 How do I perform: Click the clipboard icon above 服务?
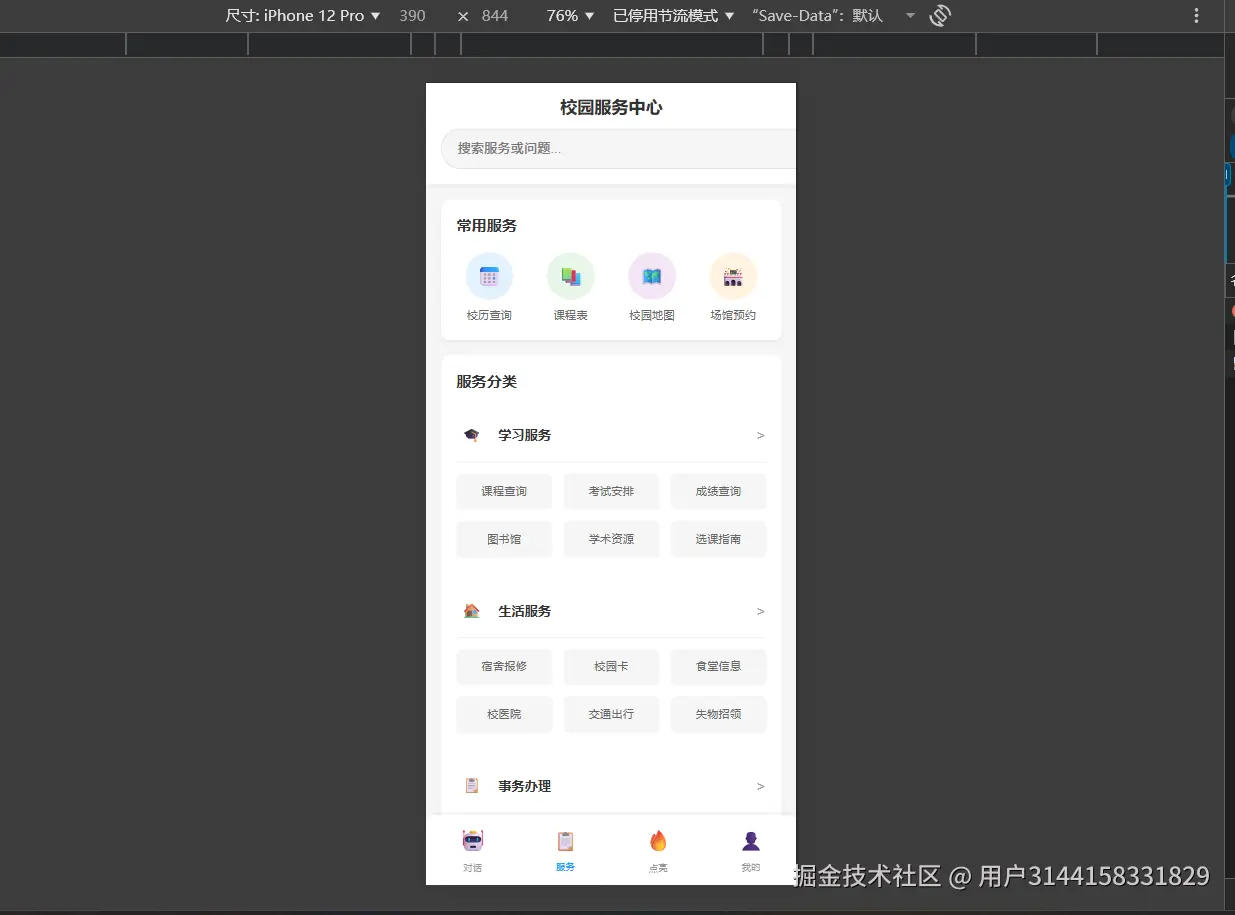565,841
